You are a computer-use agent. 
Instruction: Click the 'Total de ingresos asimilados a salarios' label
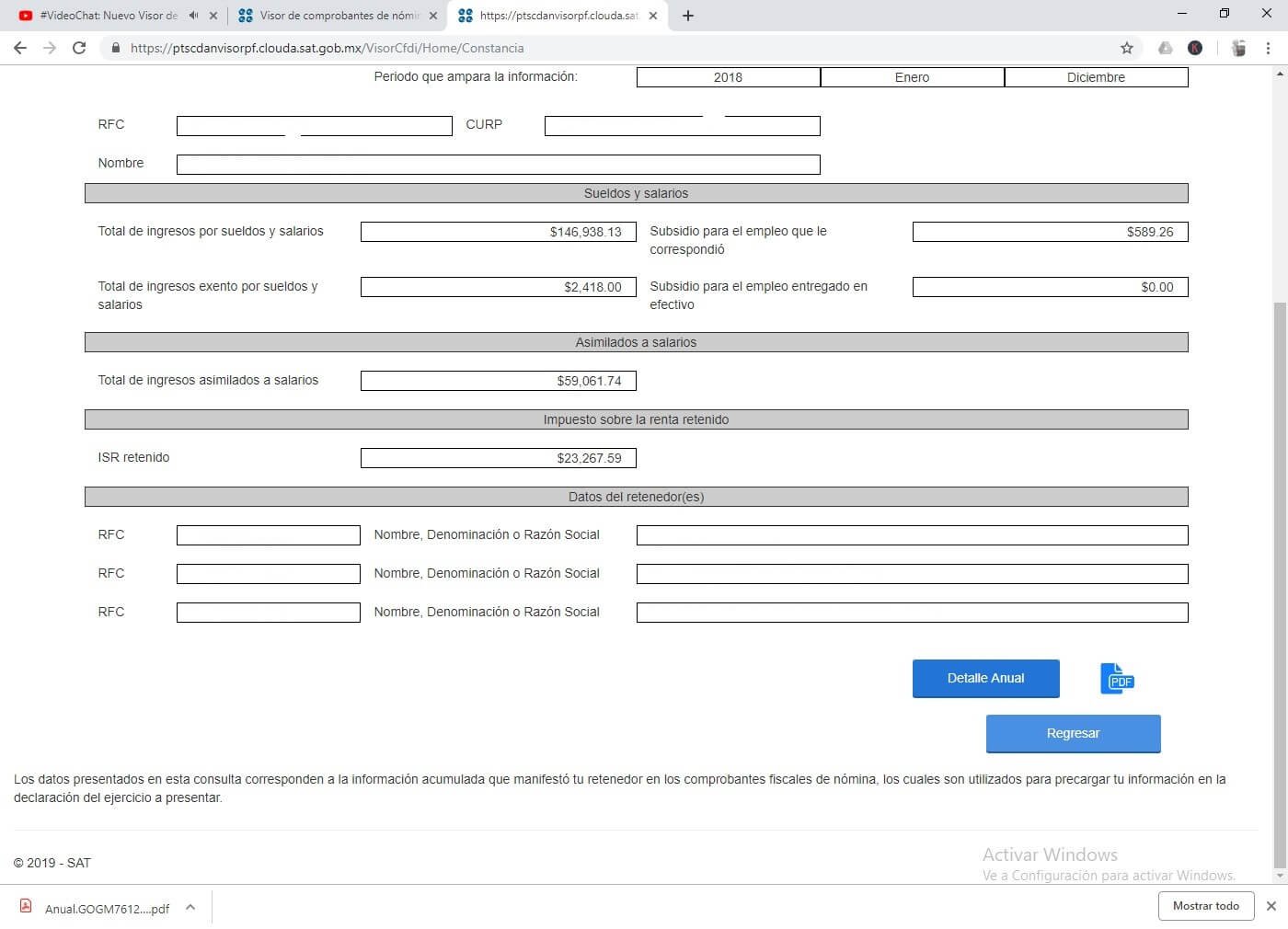208,380
